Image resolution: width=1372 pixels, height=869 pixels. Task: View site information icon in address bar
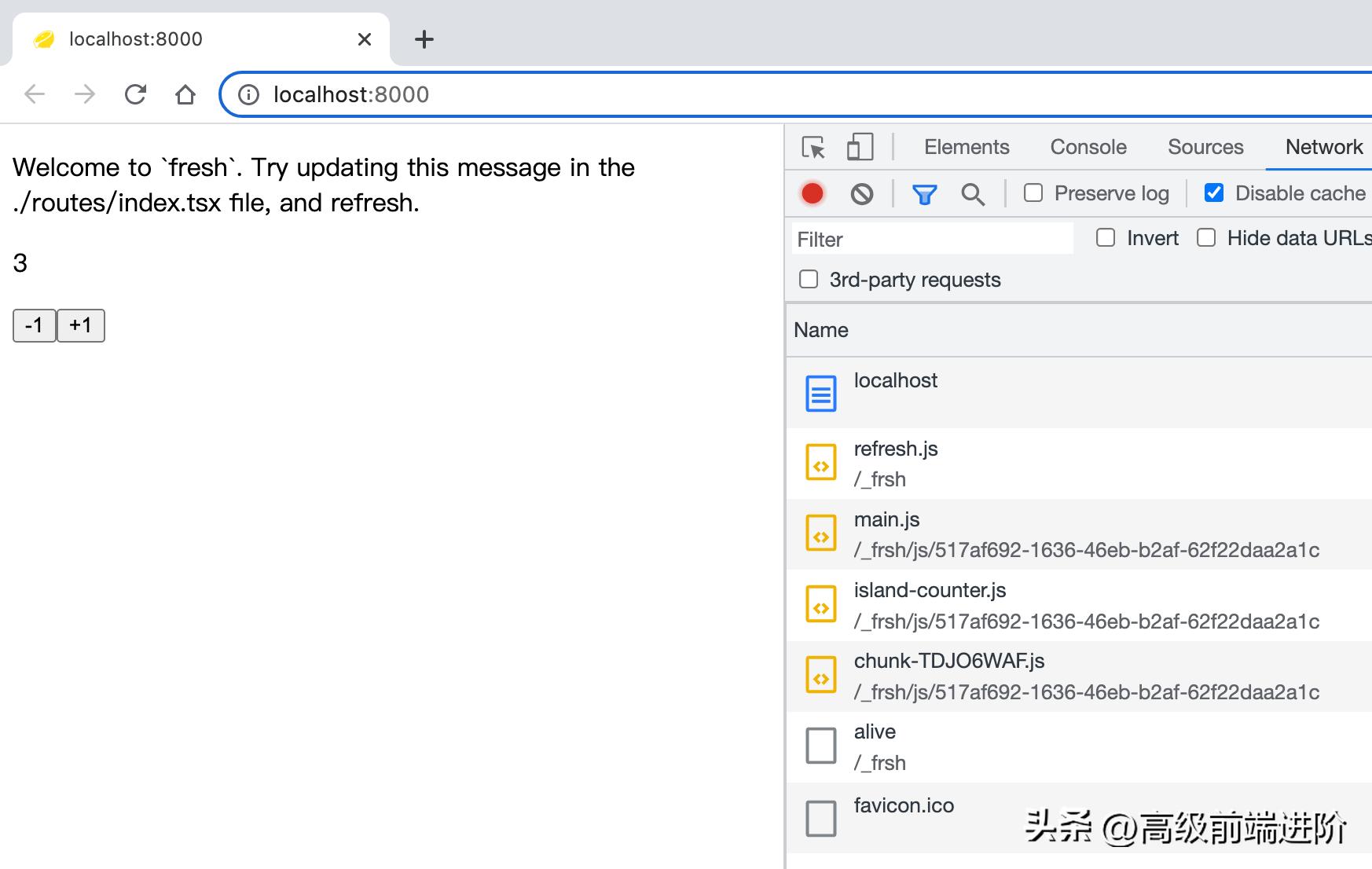248,95
